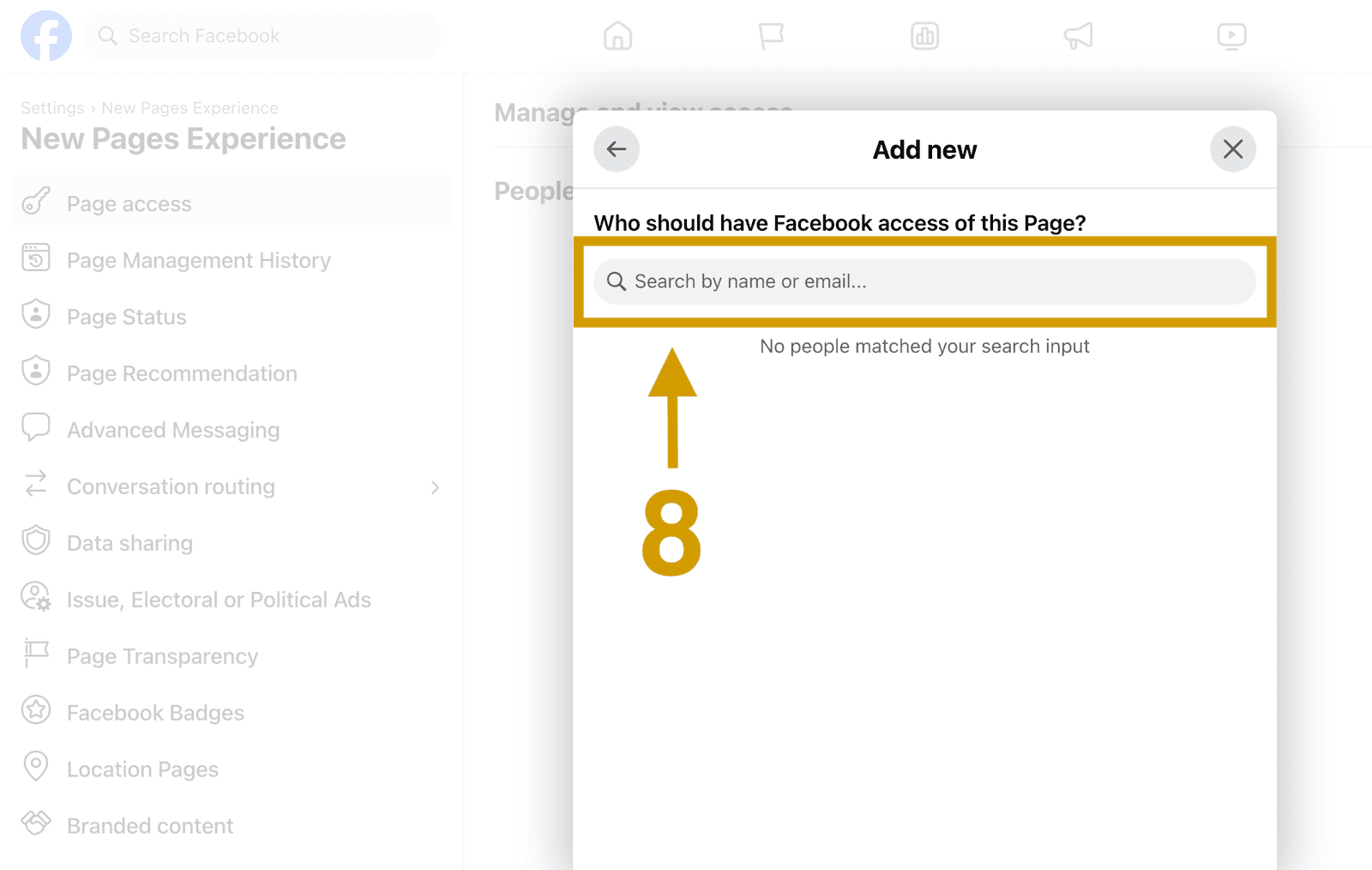Click the 'Who should have Facebook access' heading
The width and height of the screenshot is (1372, 870).
tap(839, 223)
